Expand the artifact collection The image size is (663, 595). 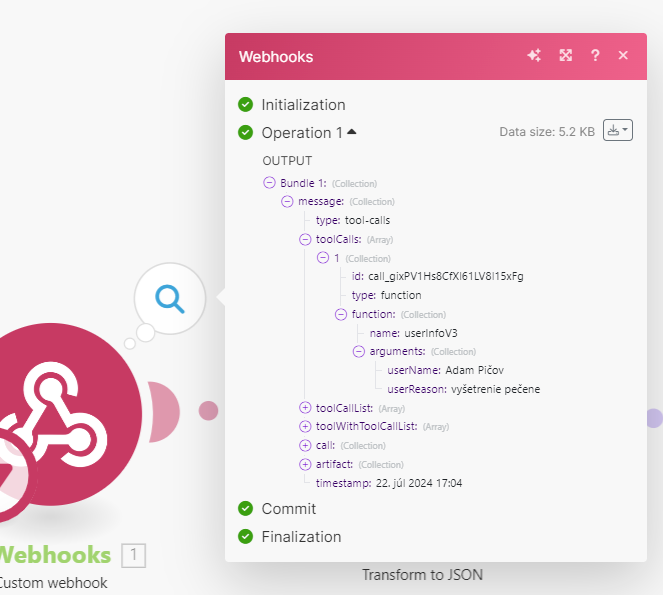(x=305, y=465)
